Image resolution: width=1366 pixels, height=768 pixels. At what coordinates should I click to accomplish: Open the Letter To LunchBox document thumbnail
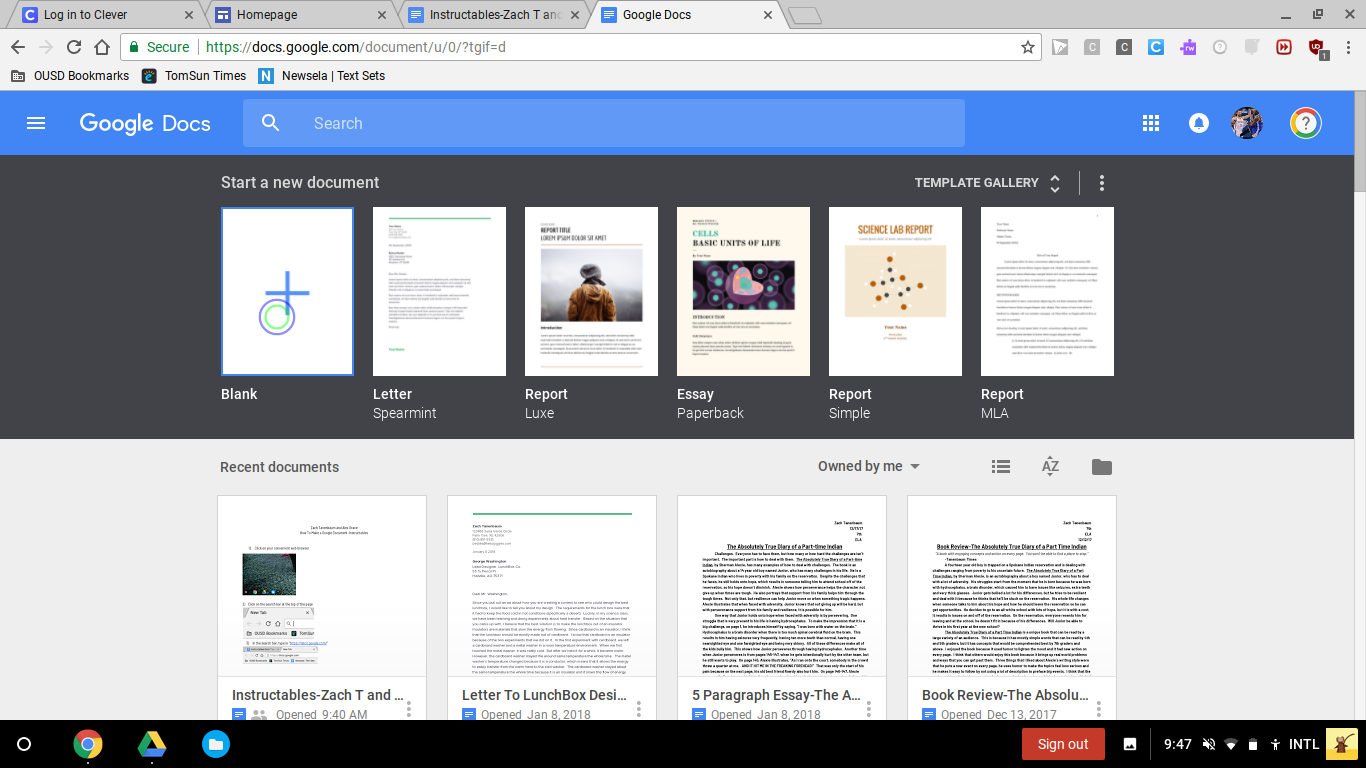[x=552, y=586]
